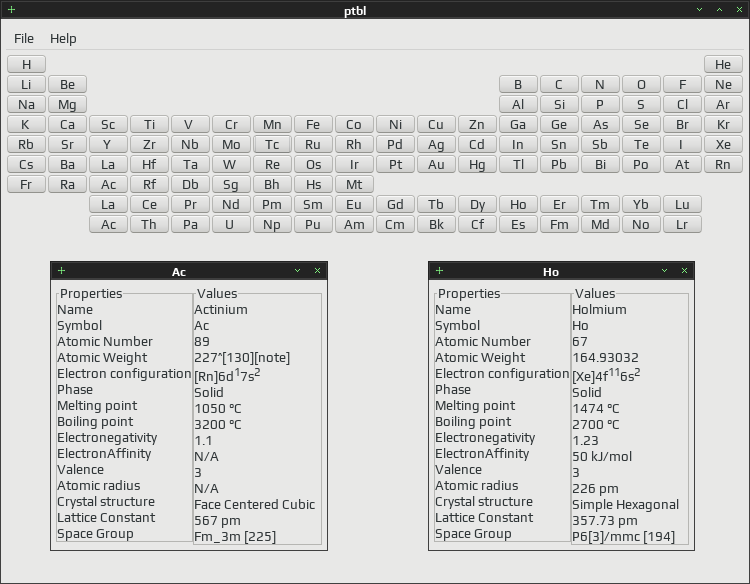The image size is (750, 584).
Task: Select the U element button
Action: pyautogui.click(x=232, y=224)
